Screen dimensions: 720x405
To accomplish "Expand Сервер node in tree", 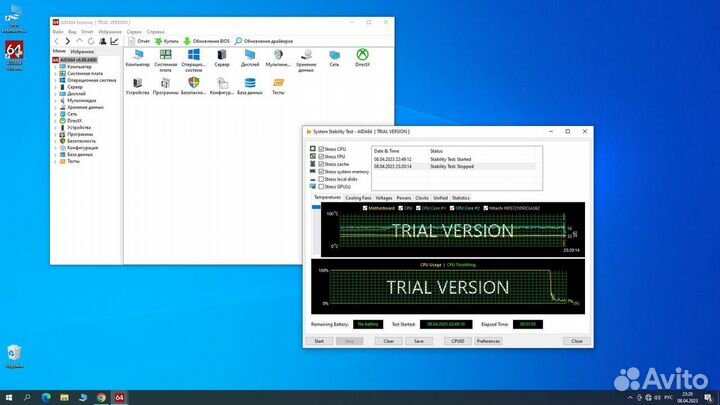I will click(x=56, y=87).
